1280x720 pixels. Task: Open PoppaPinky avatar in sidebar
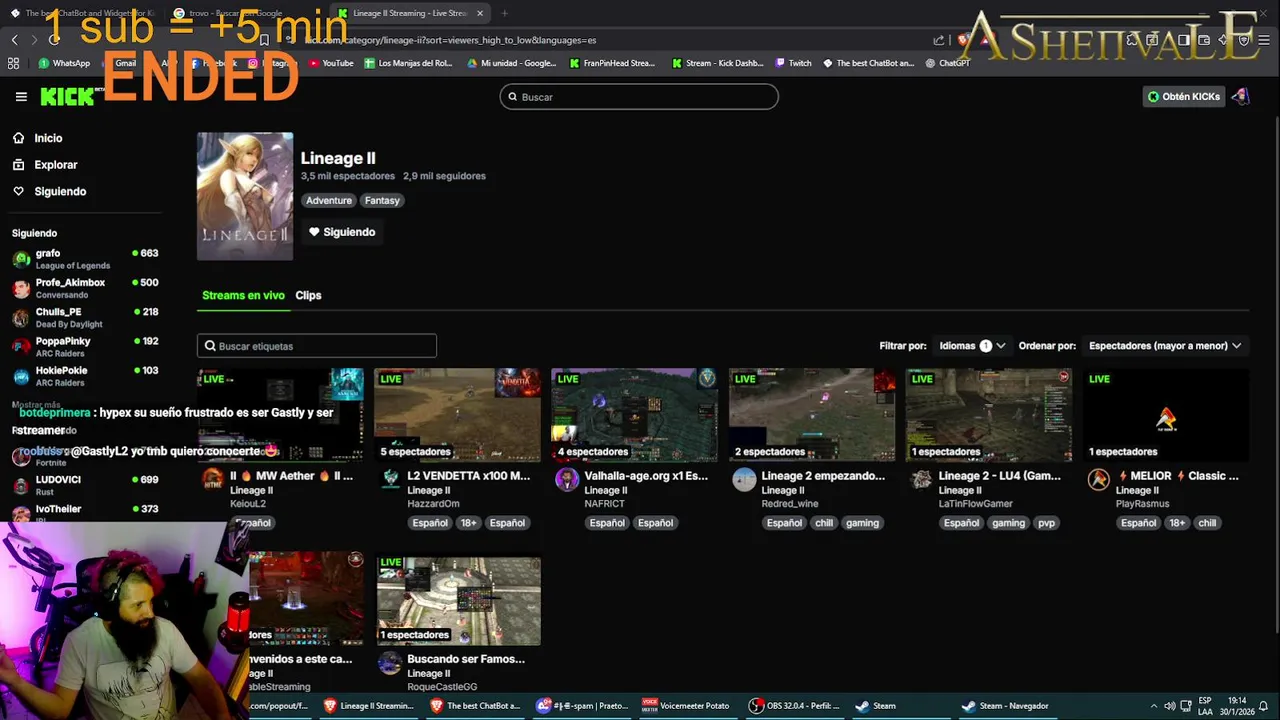(21, 347)
